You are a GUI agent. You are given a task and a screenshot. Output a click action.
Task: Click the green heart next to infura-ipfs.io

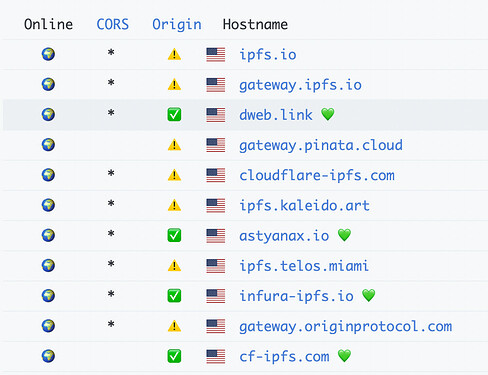click(x=369, y=296)
